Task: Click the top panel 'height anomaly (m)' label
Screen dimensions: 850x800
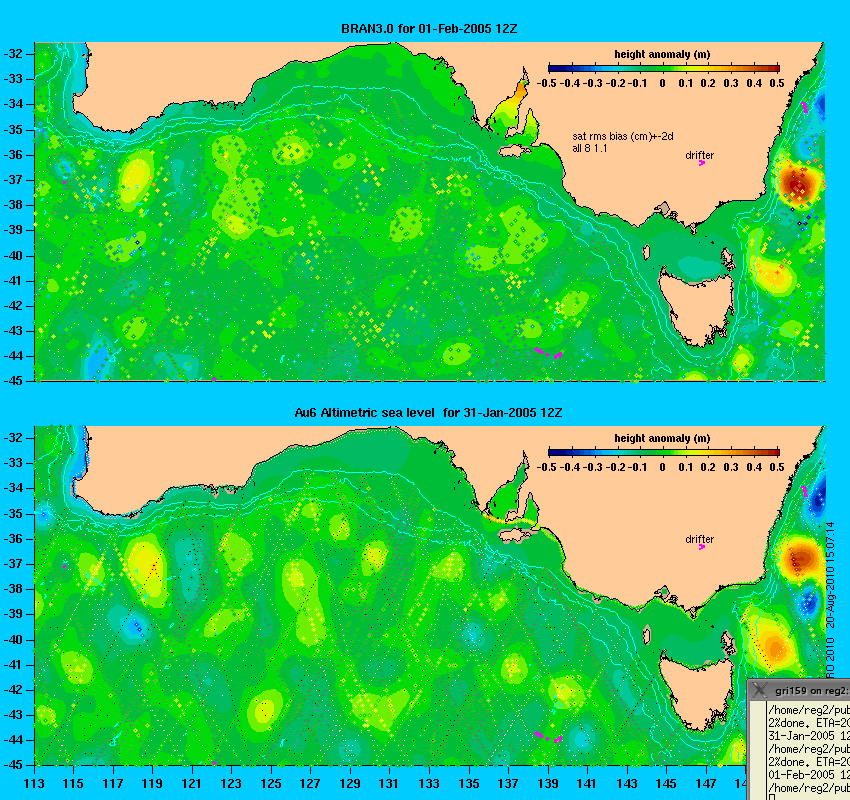Action: pos(662,54)
